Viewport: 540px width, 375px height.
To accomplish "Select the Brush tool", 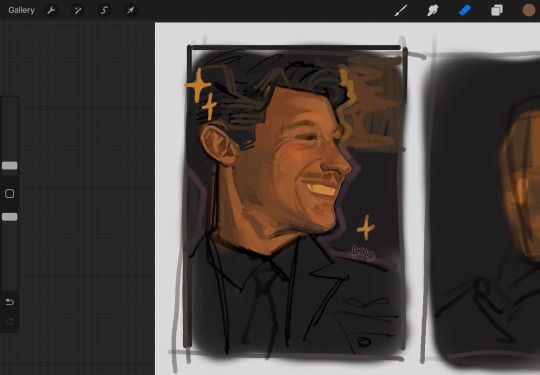I will coord(401,10).
